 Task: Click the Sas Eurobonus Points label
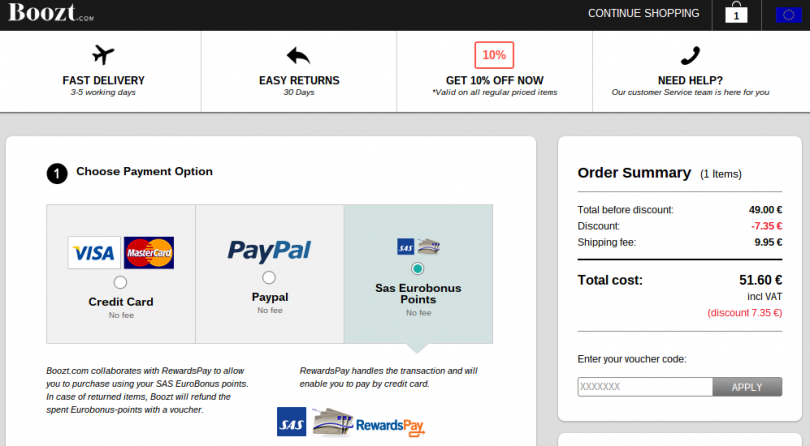[x=418, y=294]
